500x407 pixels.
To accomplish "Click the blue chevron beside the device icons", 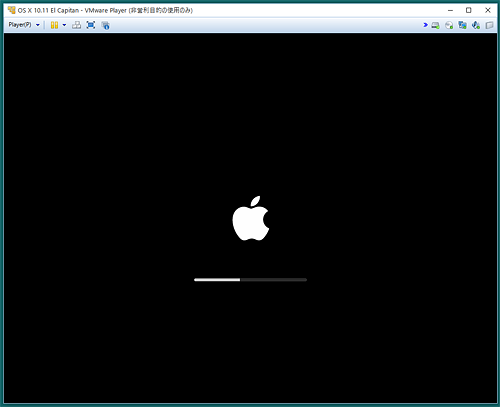I will click(425, 25).
